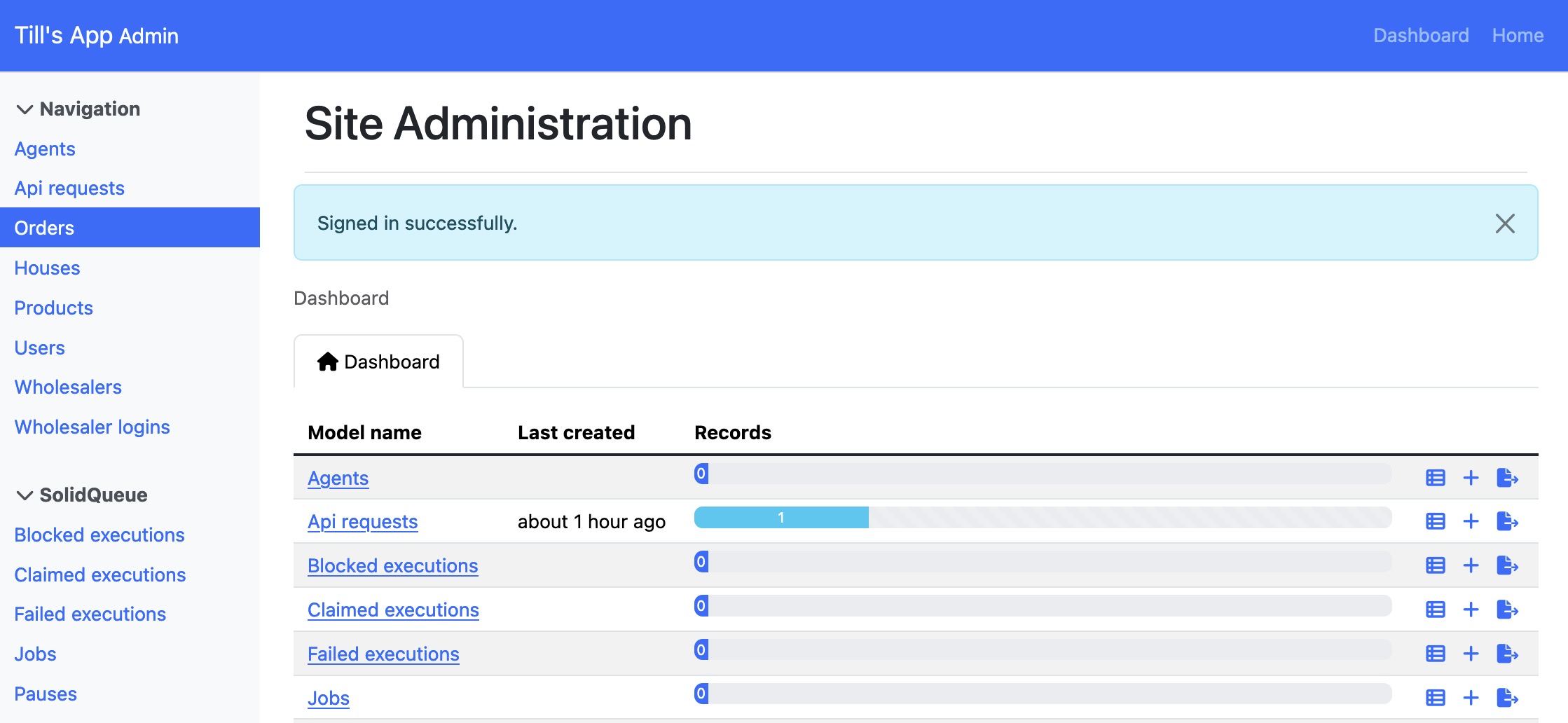Dismiss the 'Signed in successfully' alert
Screen dimensions: 1568x723
1504,223
